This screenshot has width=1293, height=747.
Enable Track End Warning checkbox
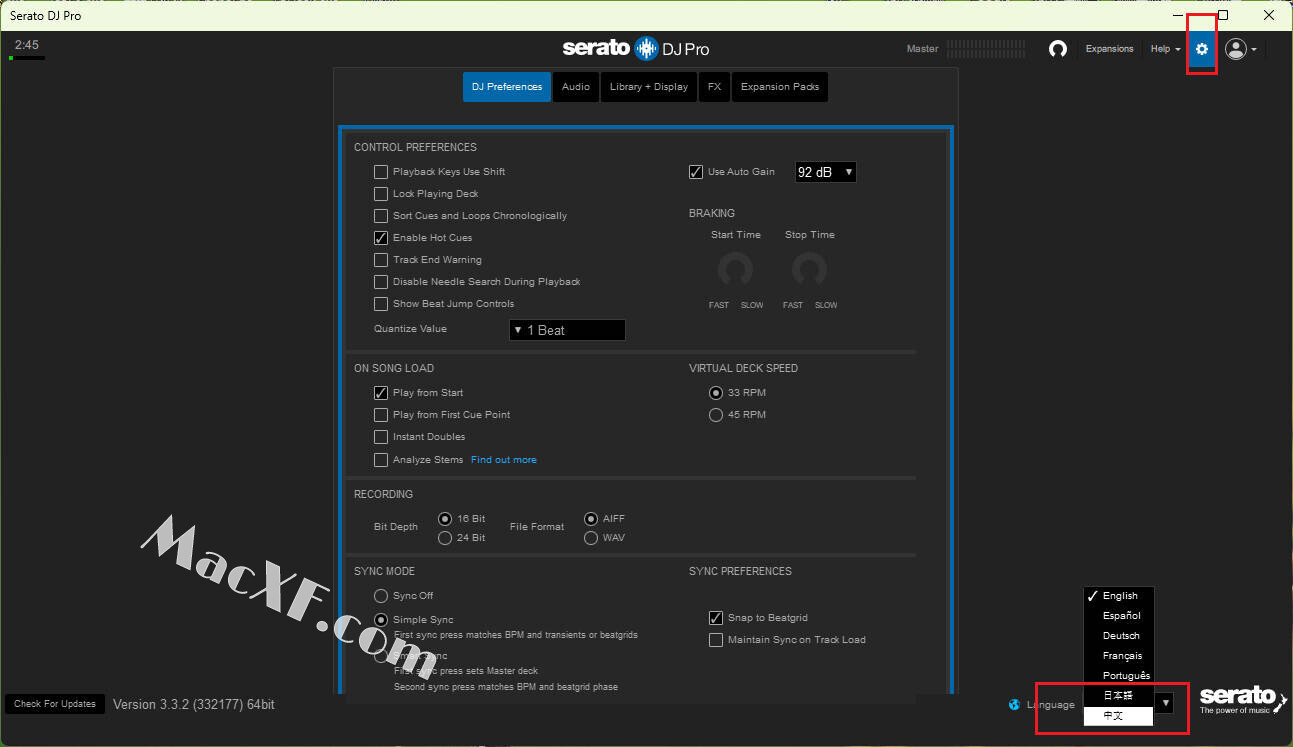(x=381, y=260)
